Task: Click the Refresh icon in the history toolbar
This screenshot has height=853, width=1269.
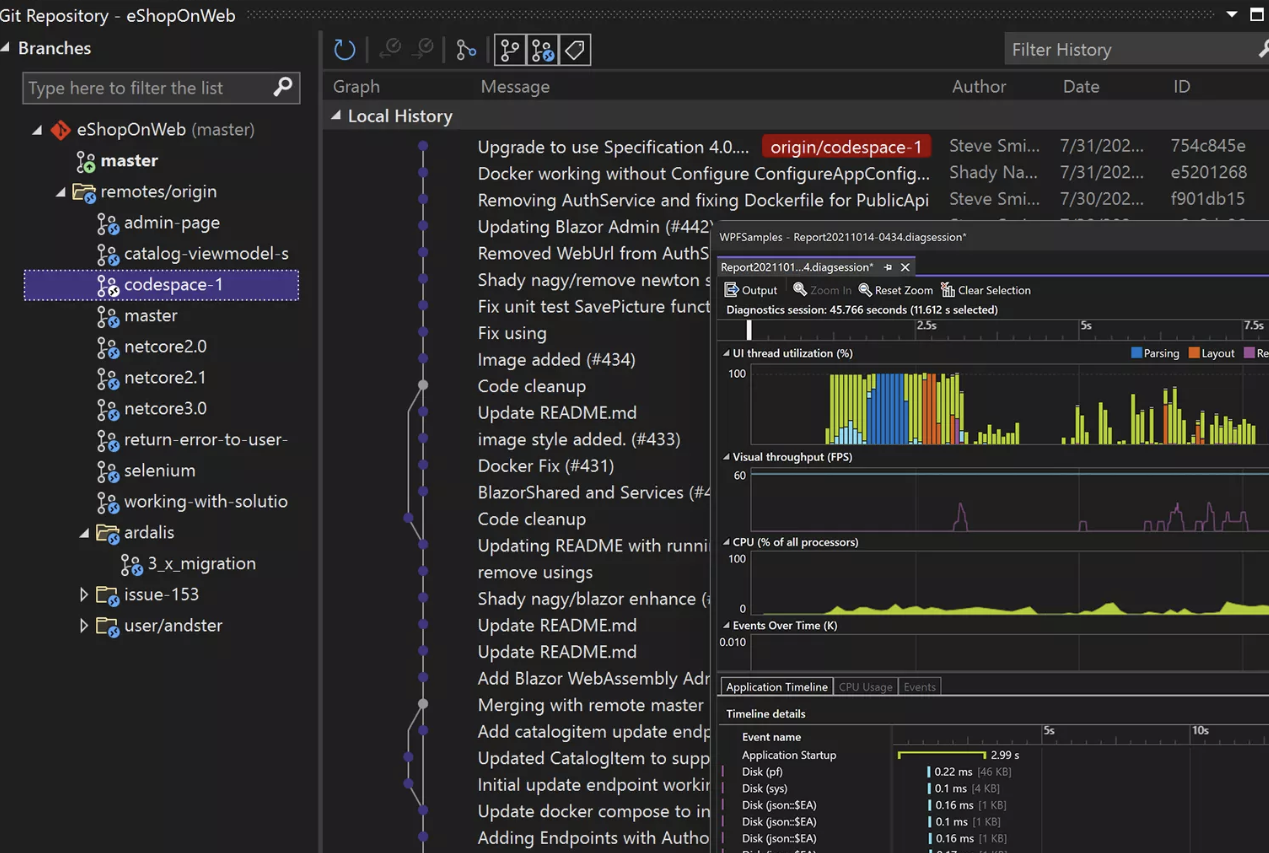Action: pyautogui.click(x=345, y=49)
